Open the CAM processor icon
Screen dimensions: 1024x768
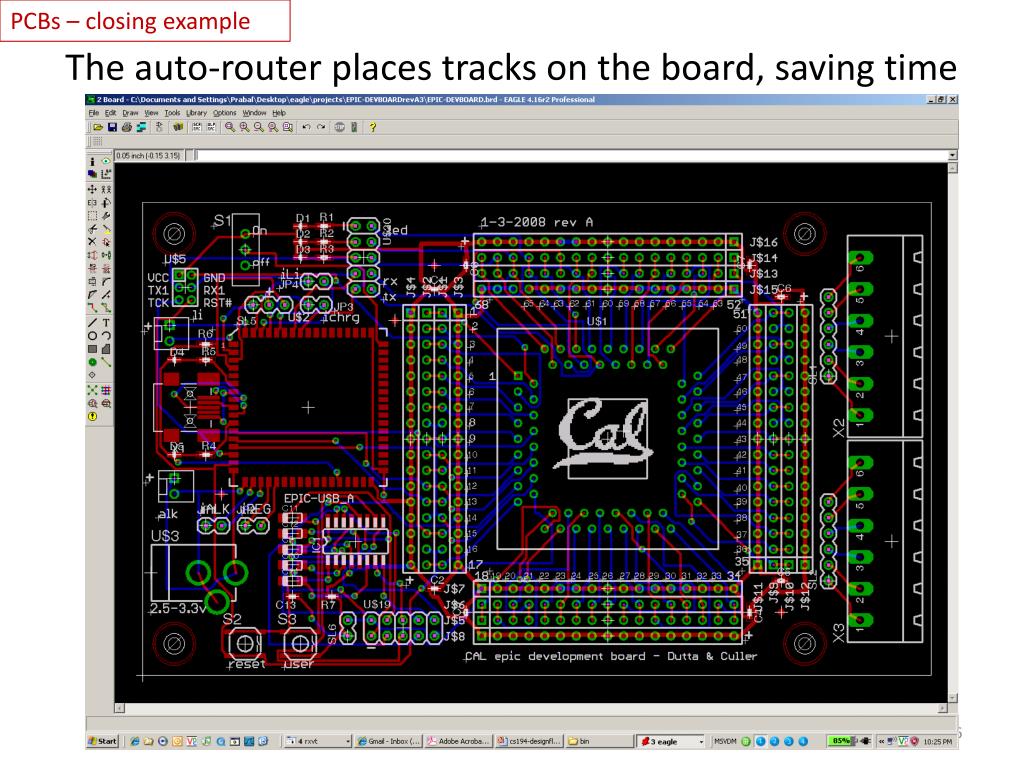pyautogui.click(x=142, y=127)
